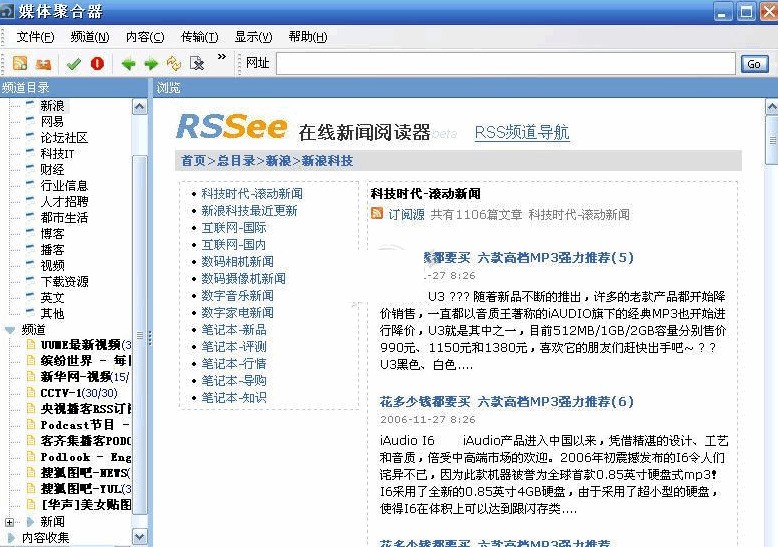Viewport: 778px width, 547px height.
Task: Open the 频道(N) menu
Action: pyautogui.click(x=90, y=37)
